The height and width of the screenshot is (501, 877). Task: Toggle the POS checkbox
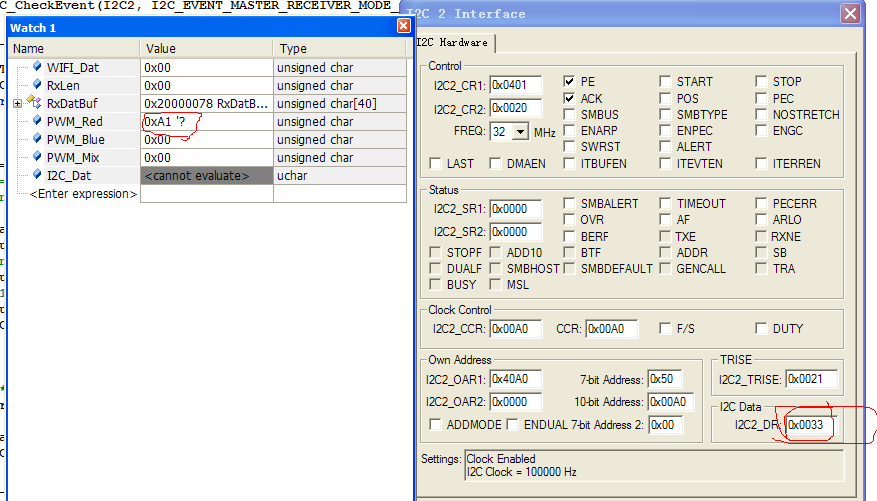point(665,98)
